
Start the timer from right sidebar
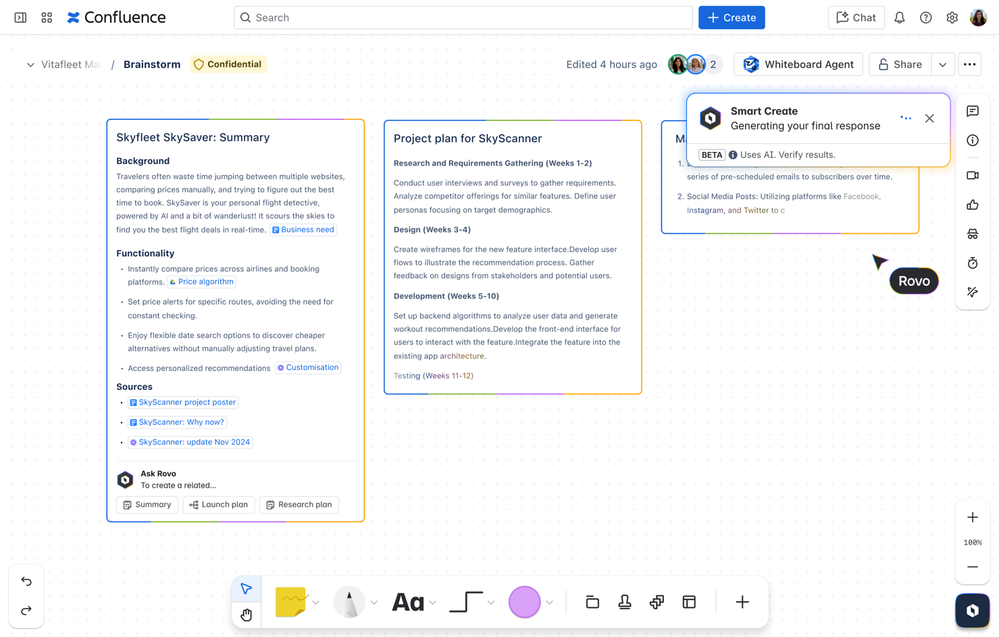point(972,263)
